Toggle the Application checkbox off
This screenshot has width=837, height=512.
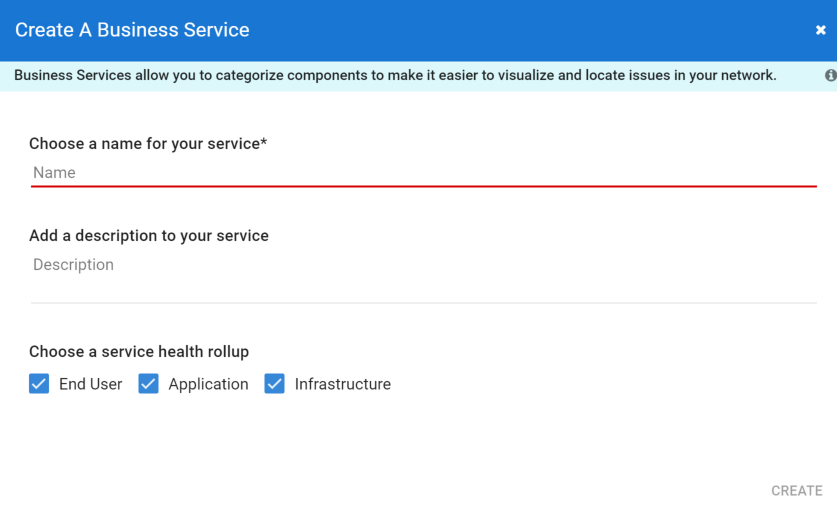click(x=148, y=384)
